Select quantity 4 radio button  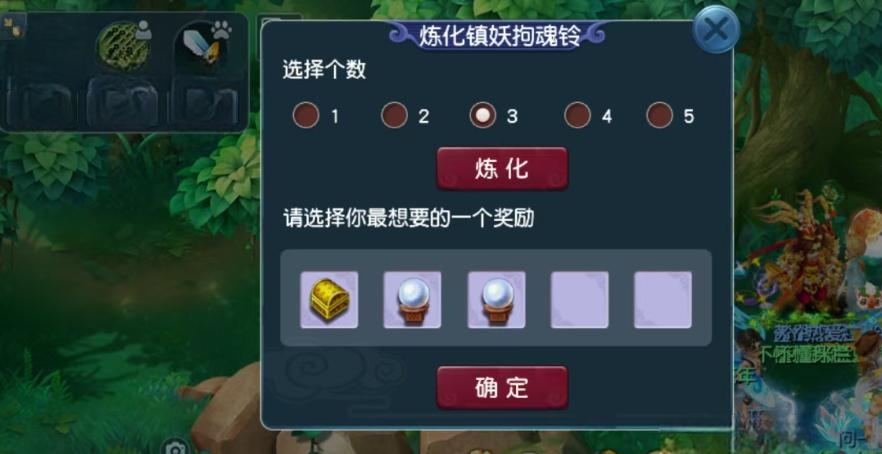578,115
